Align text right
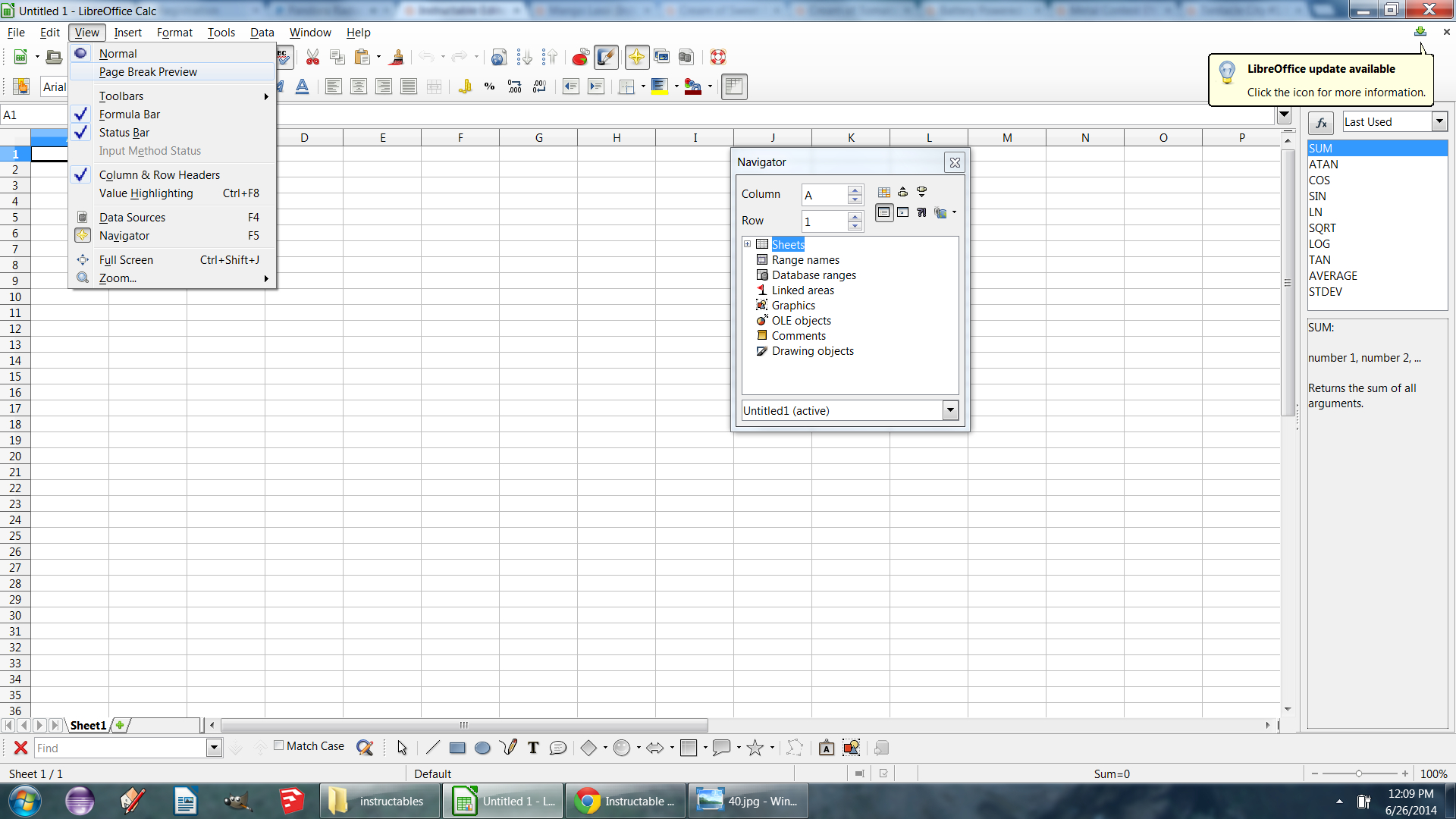The height and width of the screenshot is (819, 1456). tap(384, 86)
